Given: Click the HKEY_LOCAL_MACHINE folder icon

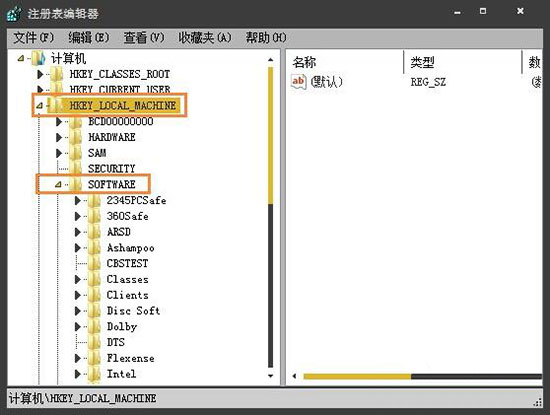Looking at the screenshot, I should coord(56,105).
